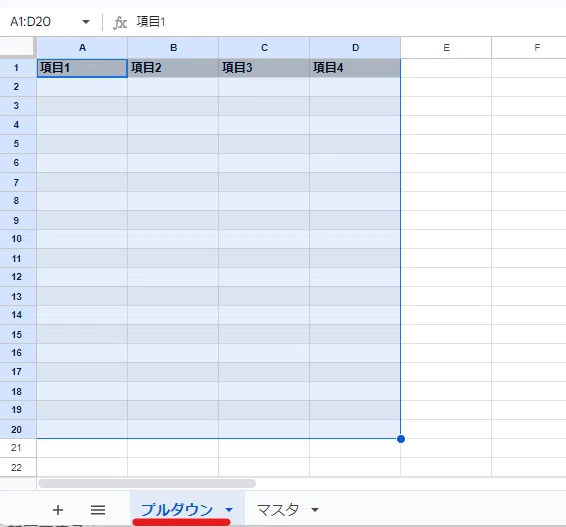Screen dimensions: 566x527
Task: Select column F header
Action: 529,48
